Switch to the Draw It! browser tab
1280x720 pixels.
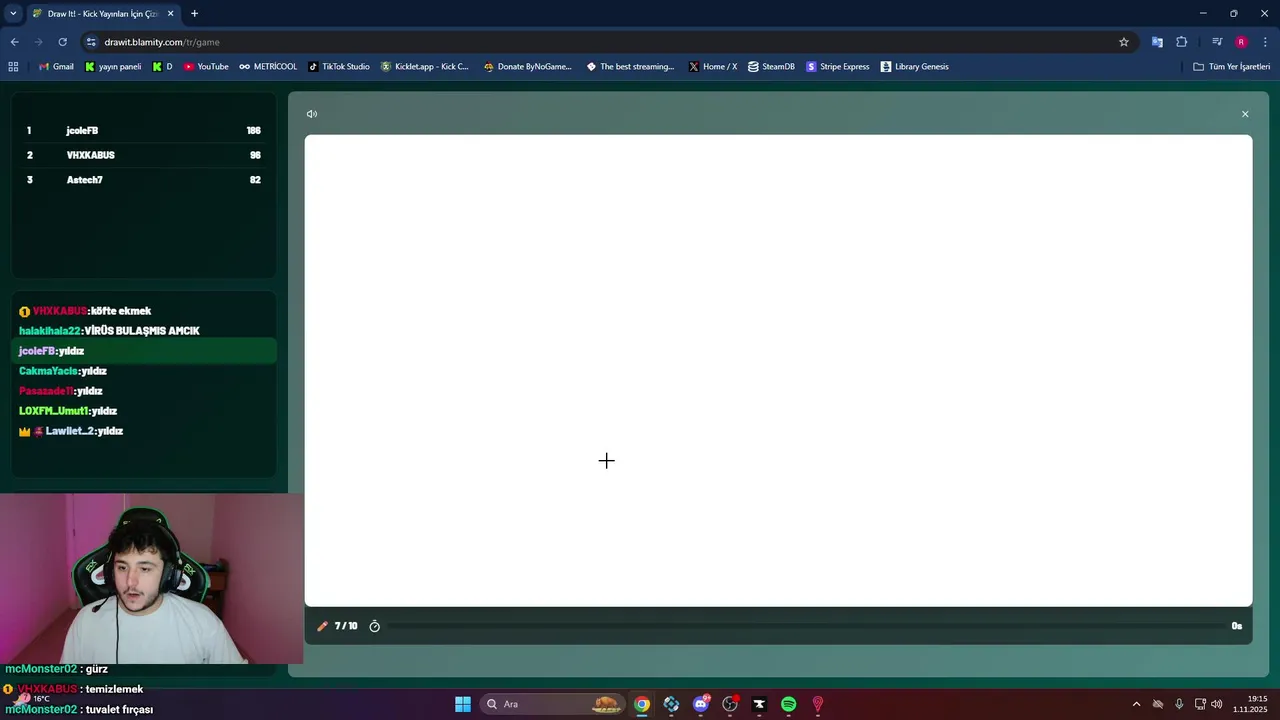pyautogui.click(x=102, y=14)
